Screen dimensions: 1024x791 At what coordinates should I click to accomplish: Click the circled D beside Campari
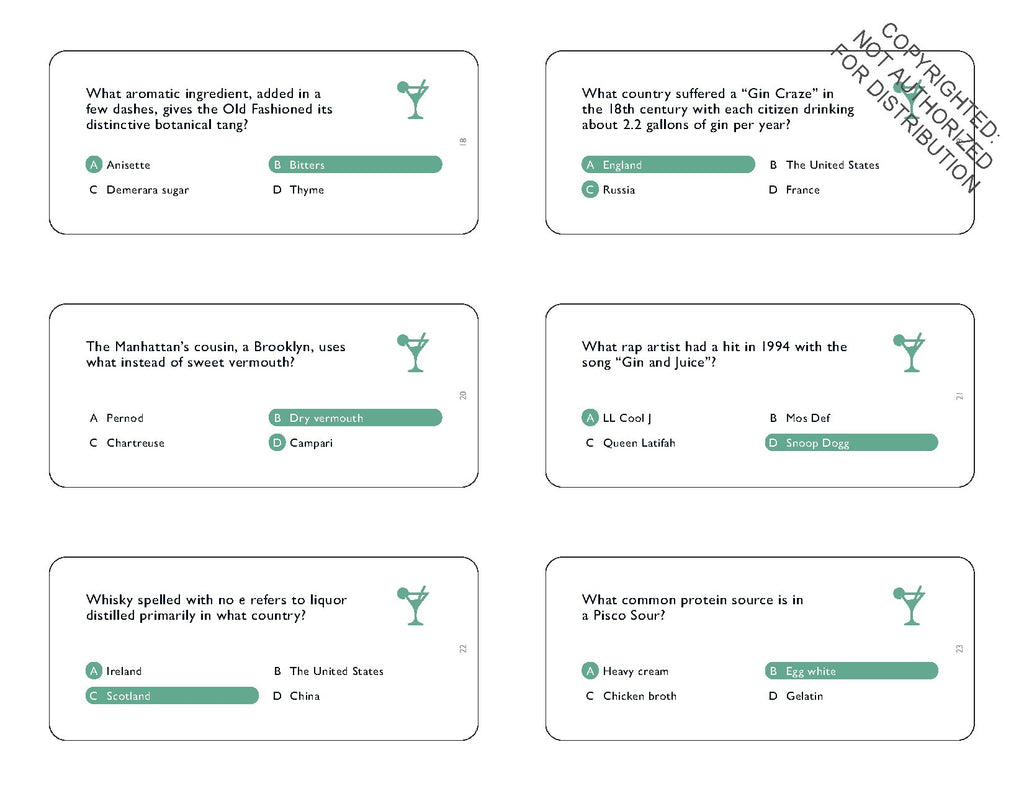tap(277, 443)
